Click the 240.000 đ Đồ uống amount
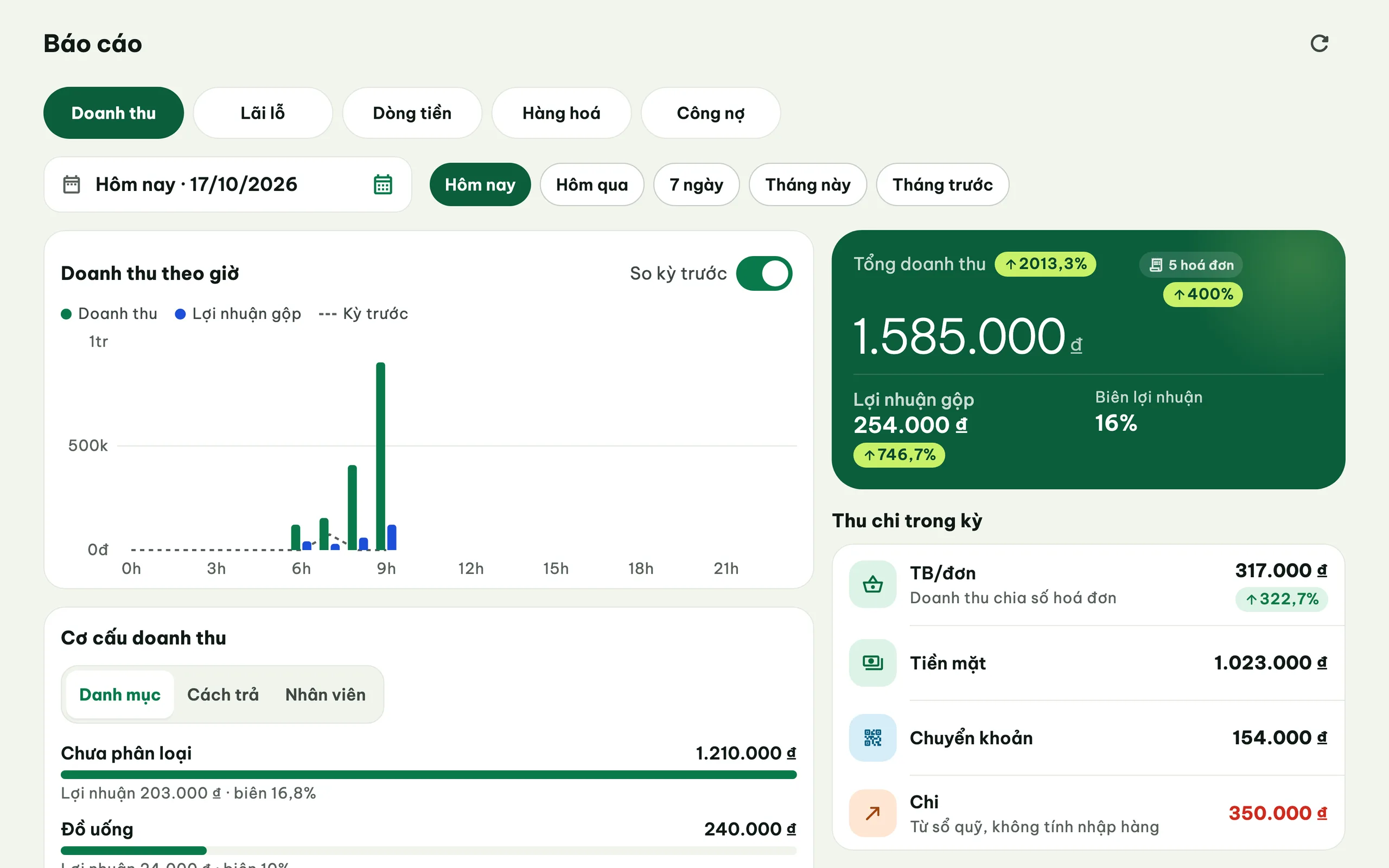Image resolution: width=1389 pixels, height=868 pixels. point(750,829)
